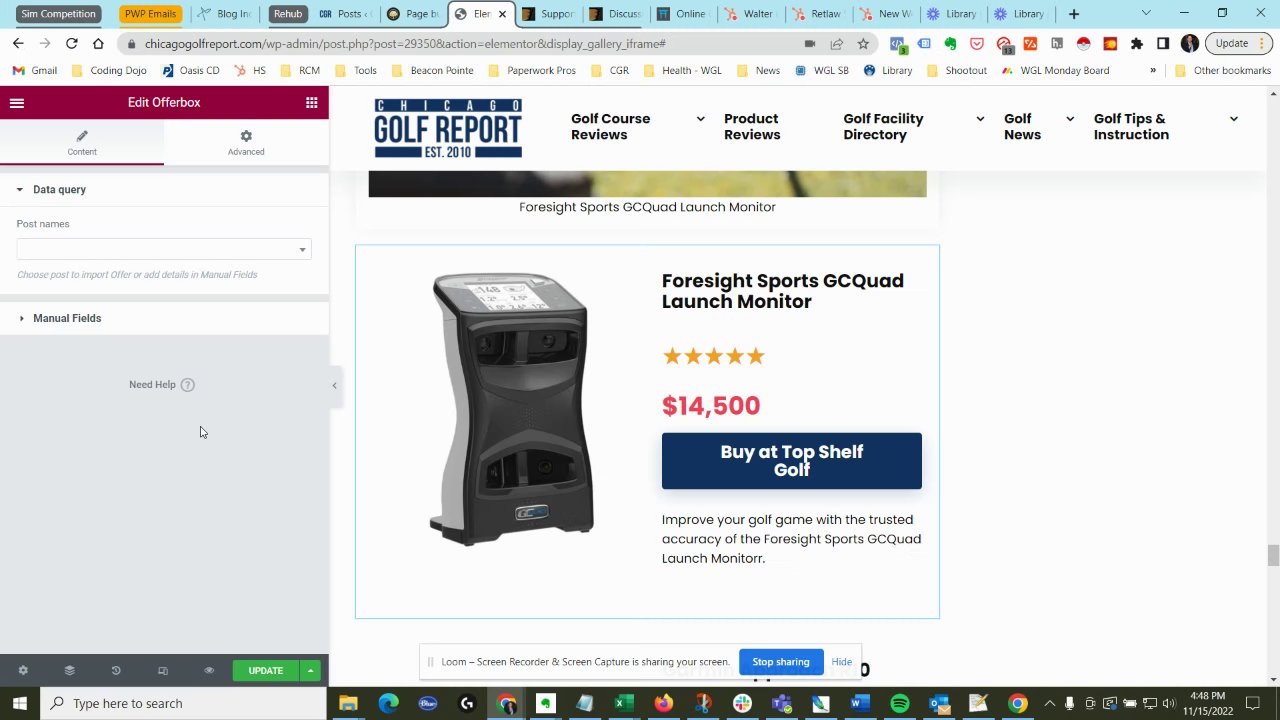Open Golf News menu item

click(x=1022, y=127)
